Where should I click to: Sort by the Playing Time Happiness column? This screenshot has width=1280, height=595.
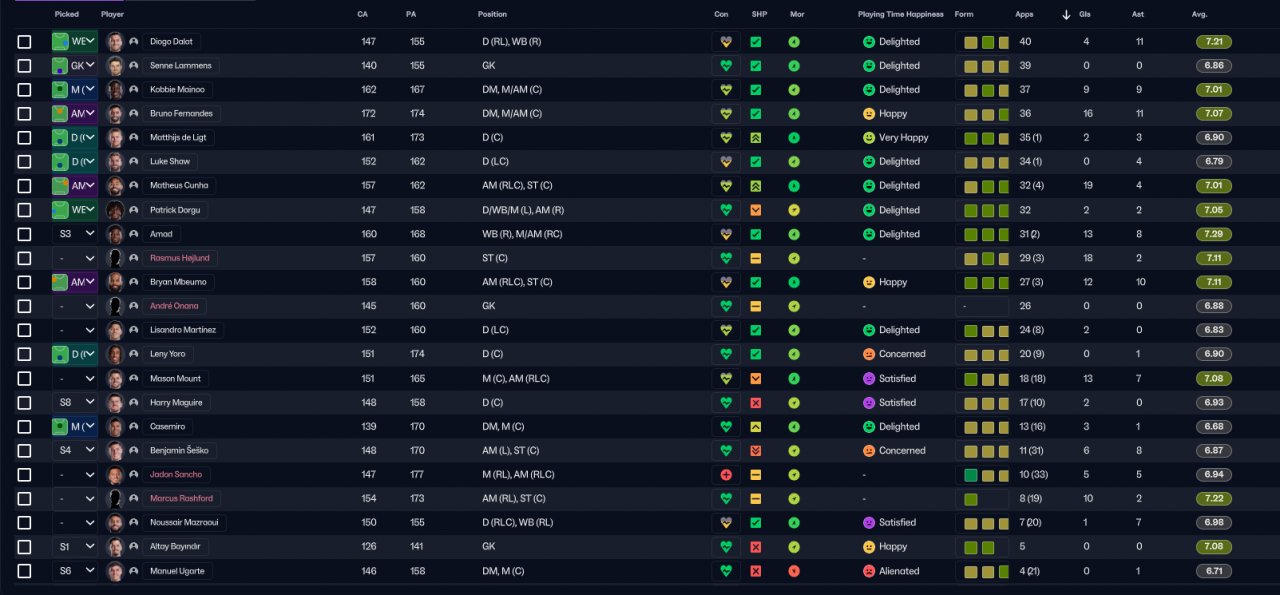point(900,15)
